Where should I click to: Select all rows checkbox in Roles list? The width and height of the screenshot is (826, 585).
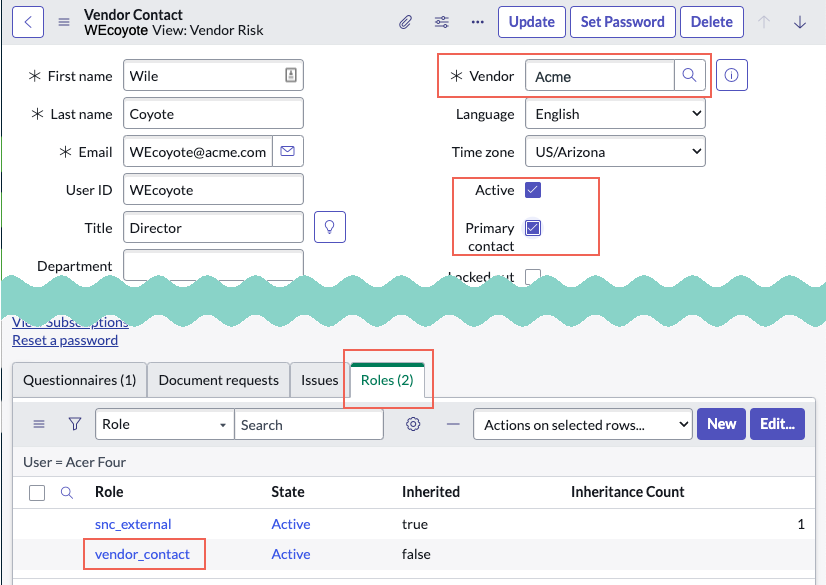37,493
